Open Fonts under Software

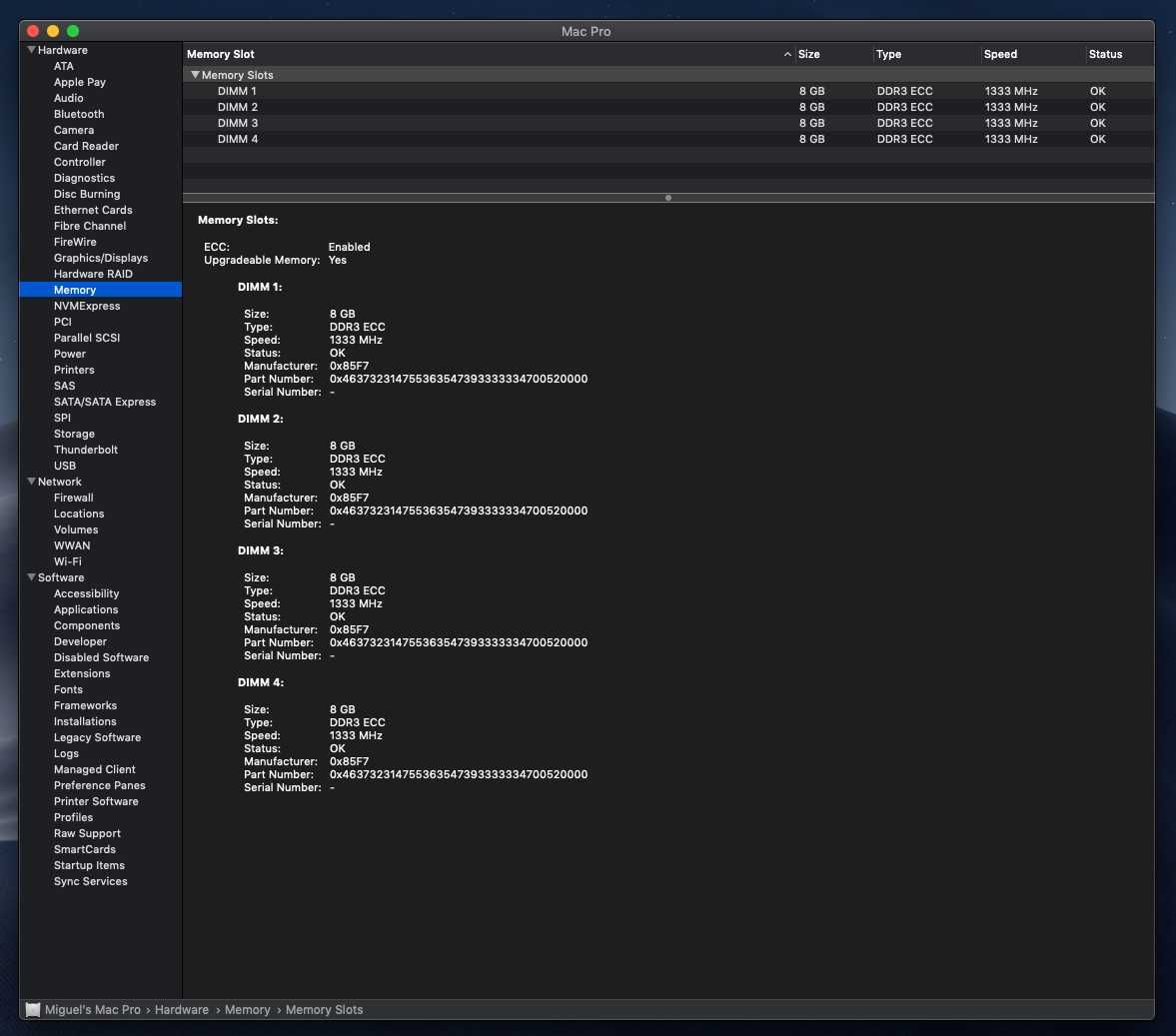pyautogui.click(x=68, y=690)
